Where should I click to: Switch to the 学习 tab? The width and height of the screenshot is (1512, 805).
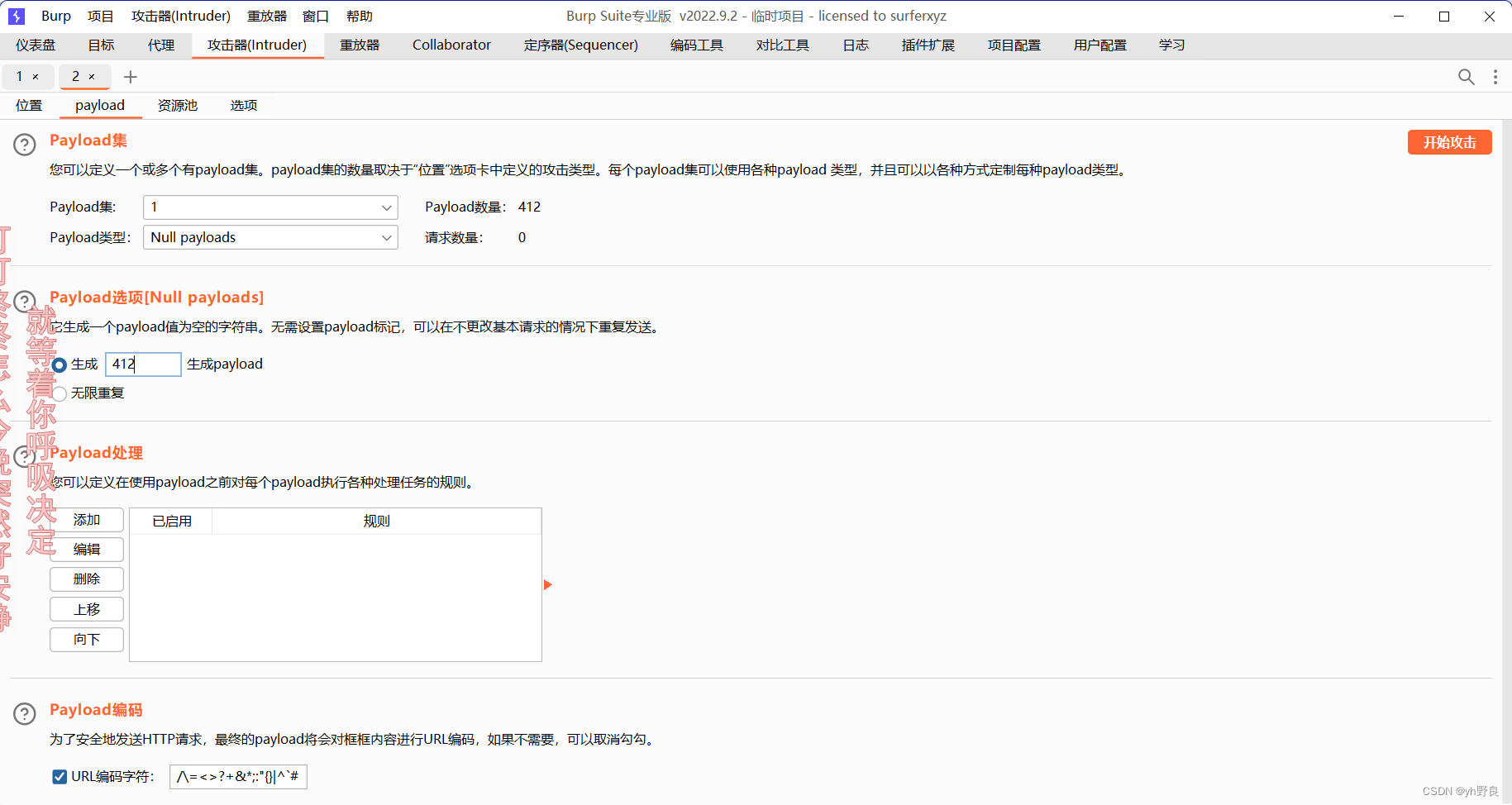tap(1172, 45)
